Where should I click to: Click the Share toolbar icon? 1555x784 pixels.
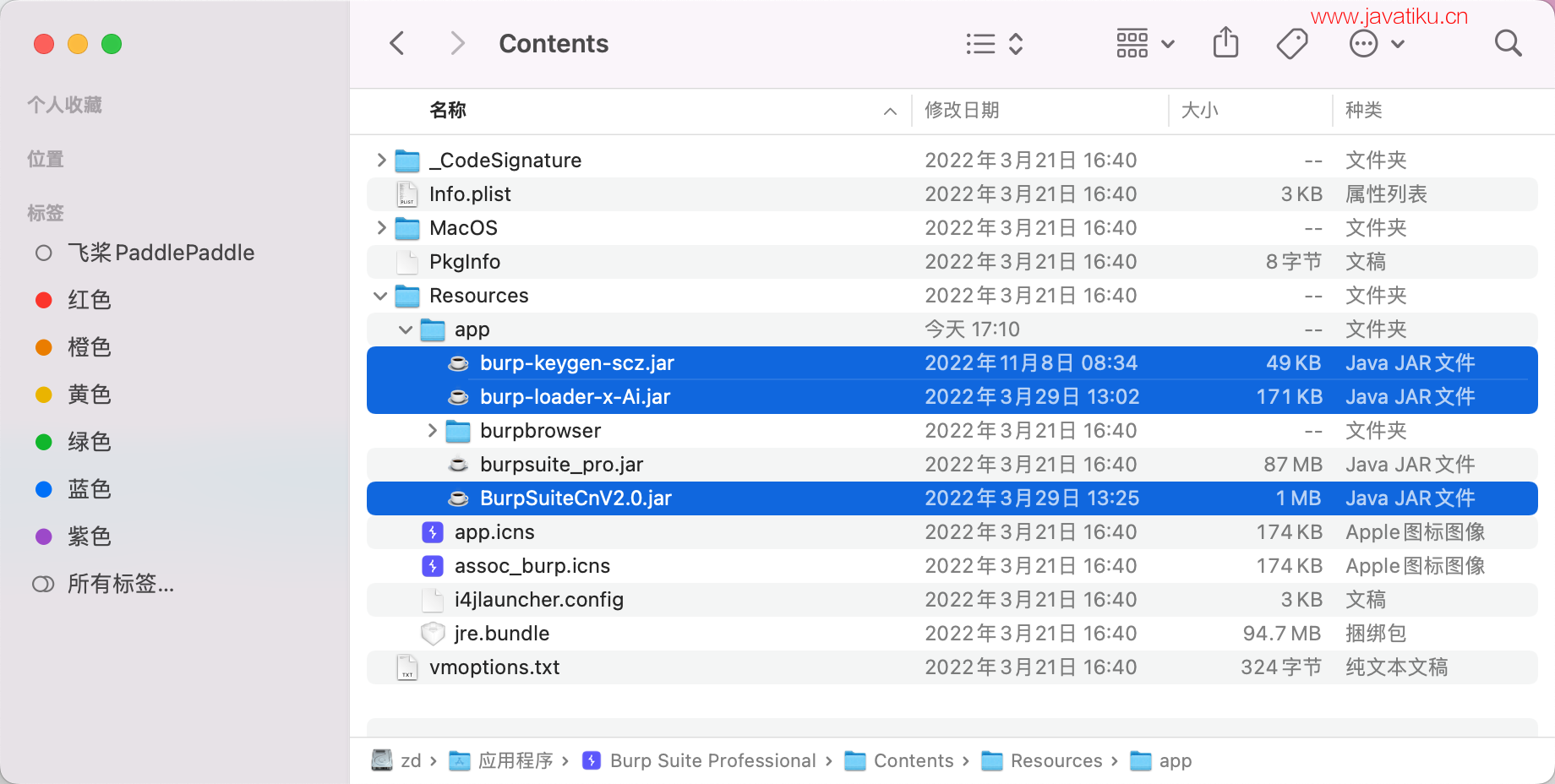(1225, 42)
